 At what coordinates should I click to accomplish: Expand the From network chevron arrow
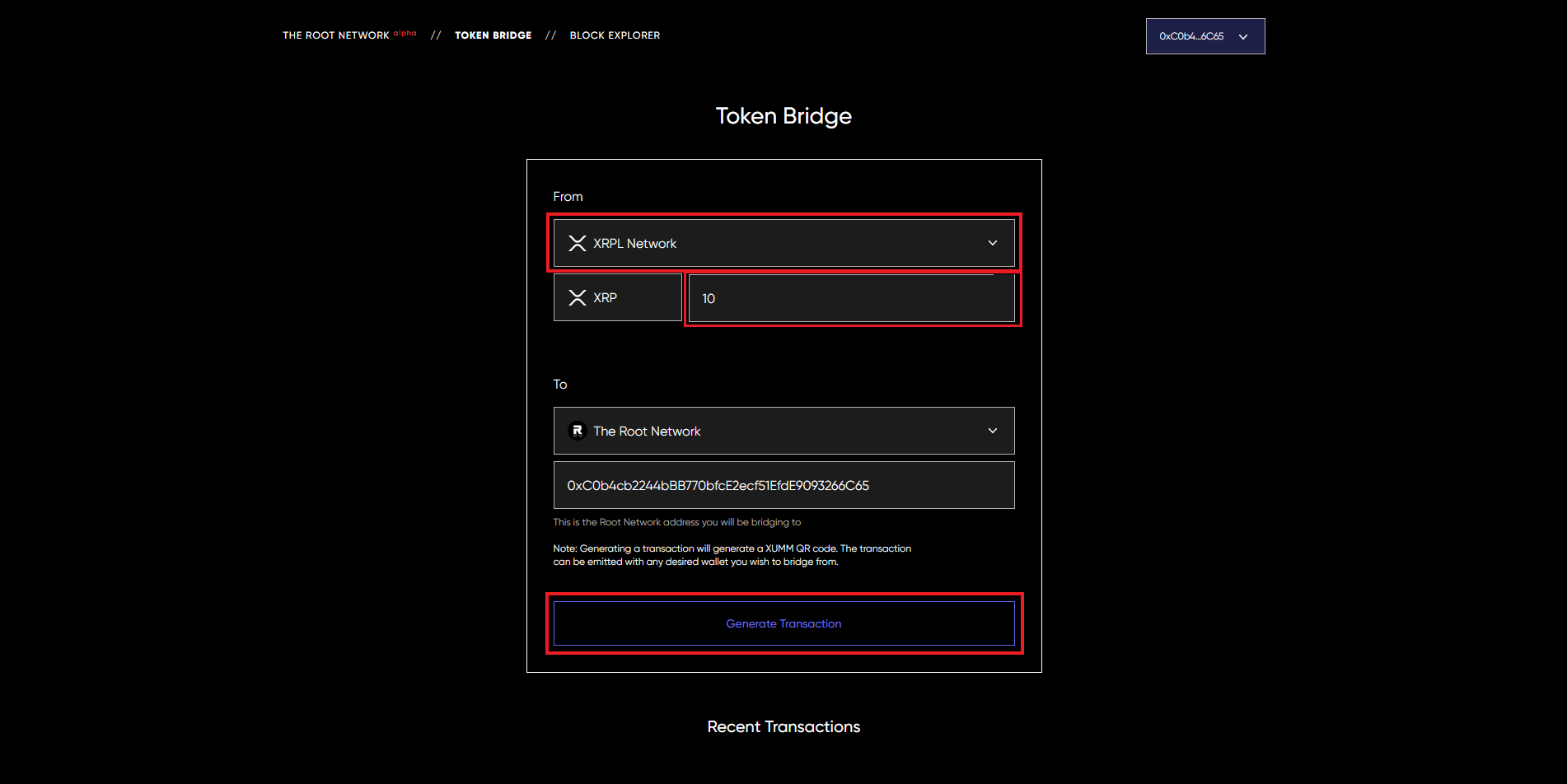[992, 243]
